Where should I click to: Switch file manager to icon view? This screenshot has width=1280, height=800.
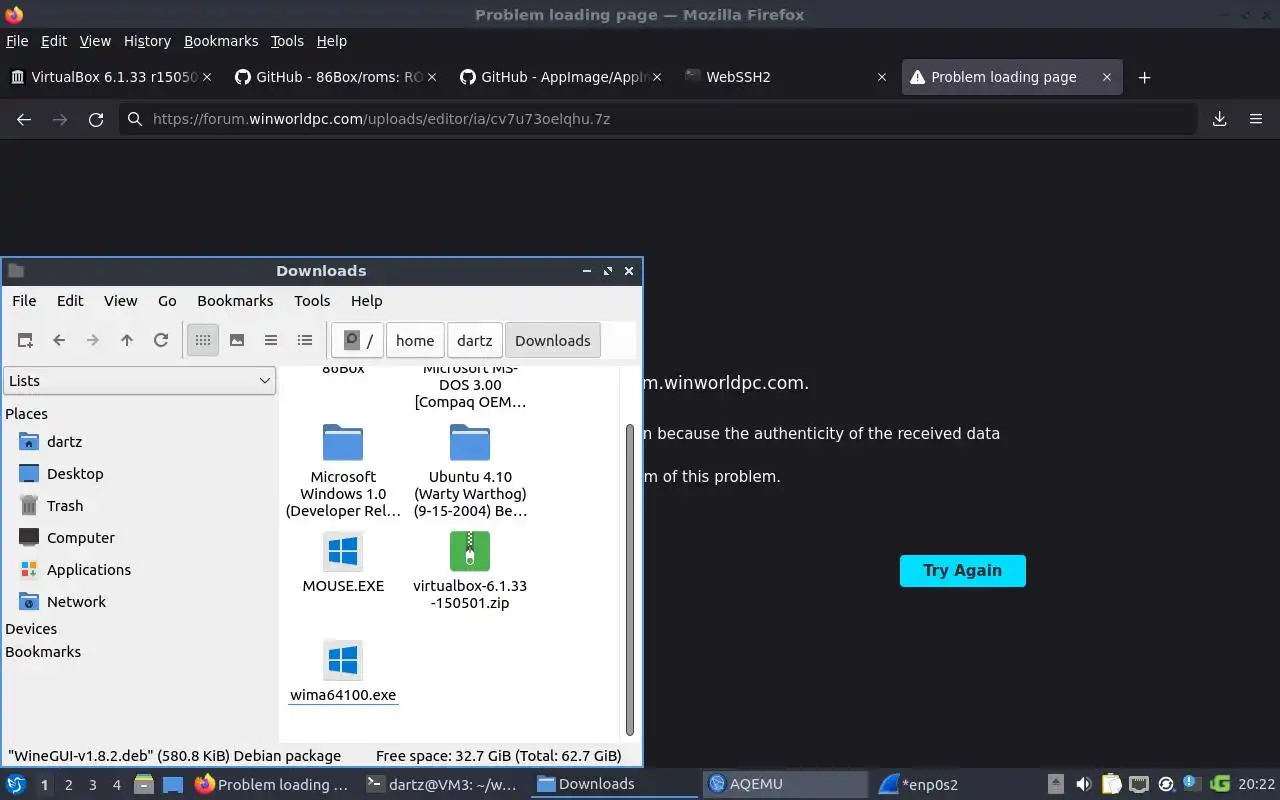point(203,340)
